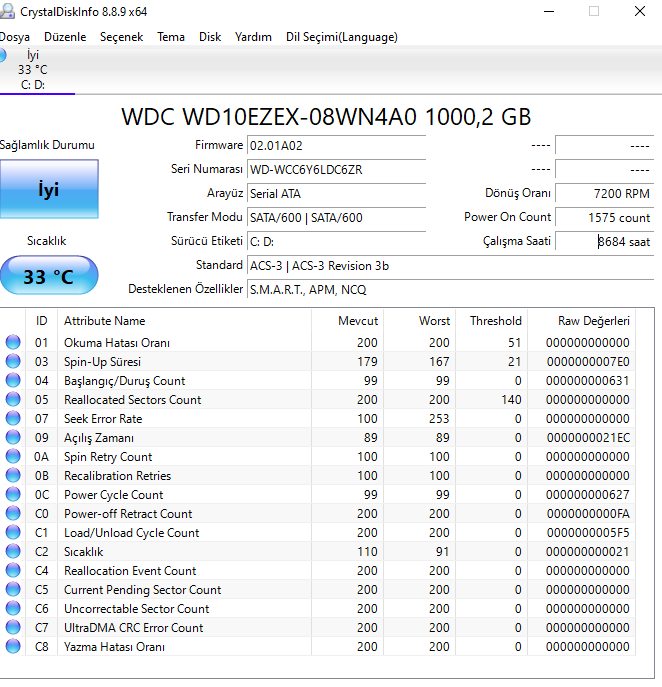Select the Power Cycle Count attribute name

tap(113, 495)
